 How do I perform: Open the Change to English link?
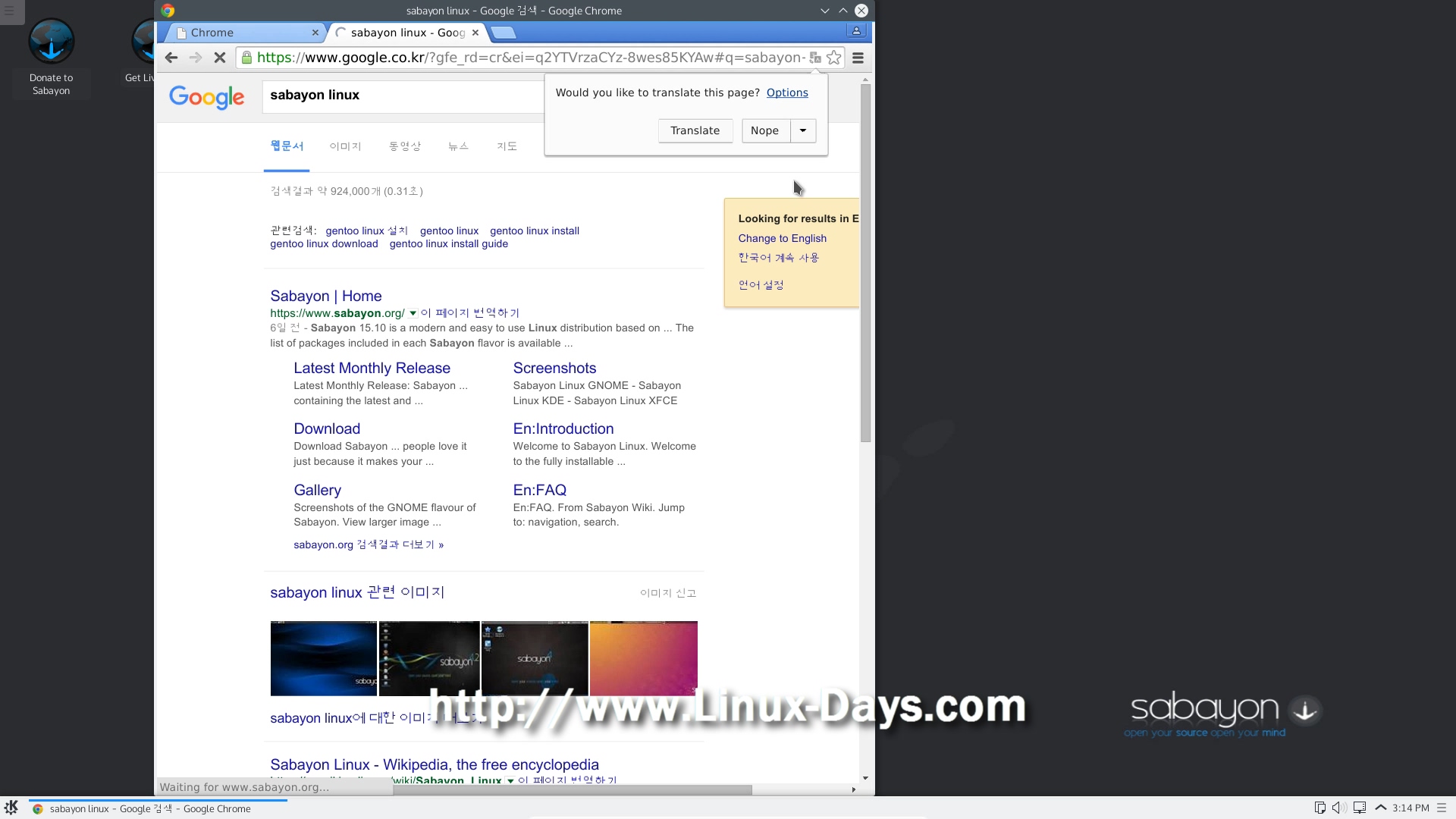[x=782, y=238]
